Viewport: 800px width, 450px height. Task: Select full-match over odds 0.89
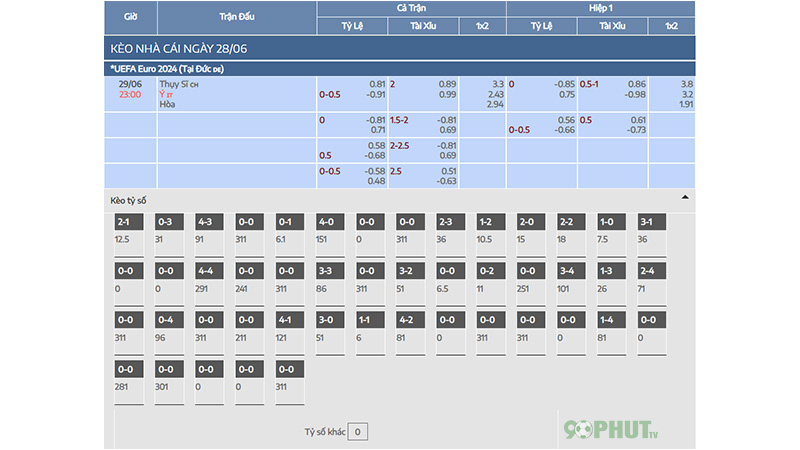tap(447, 84)
